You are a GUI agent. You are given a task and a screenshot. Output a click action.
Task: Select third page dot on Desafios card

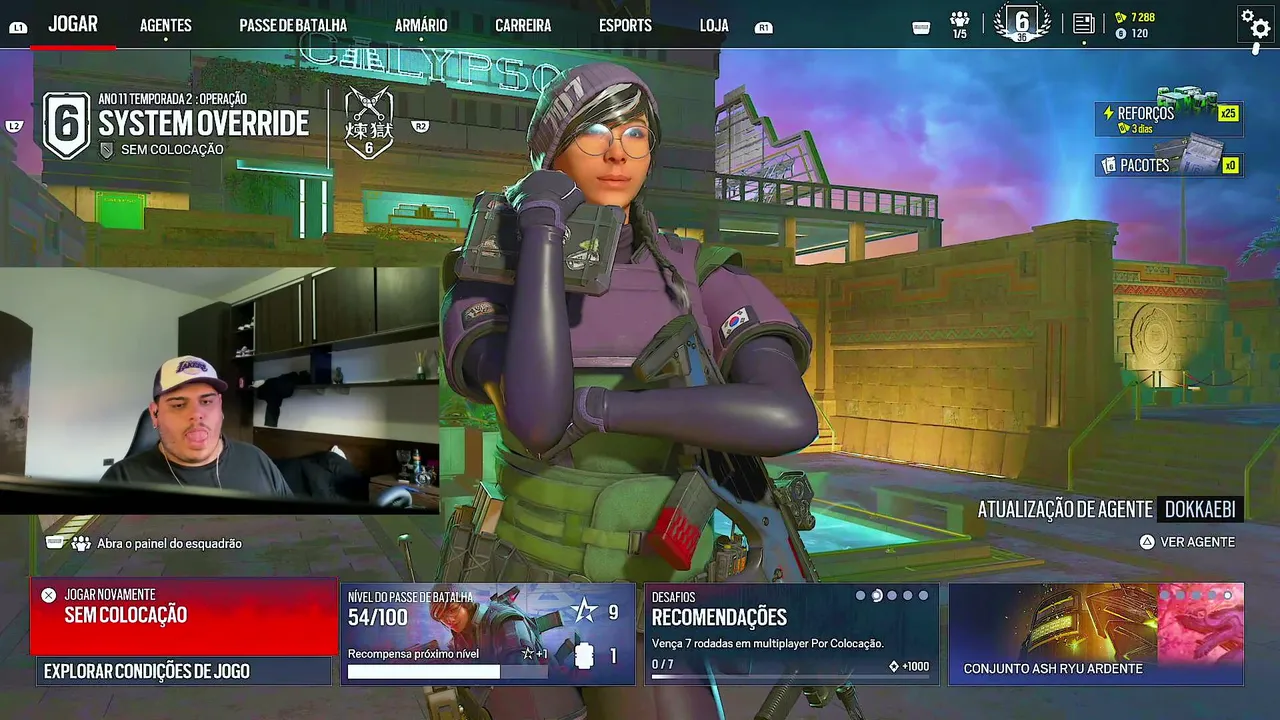pyautogui.click(x=892, y=596)
